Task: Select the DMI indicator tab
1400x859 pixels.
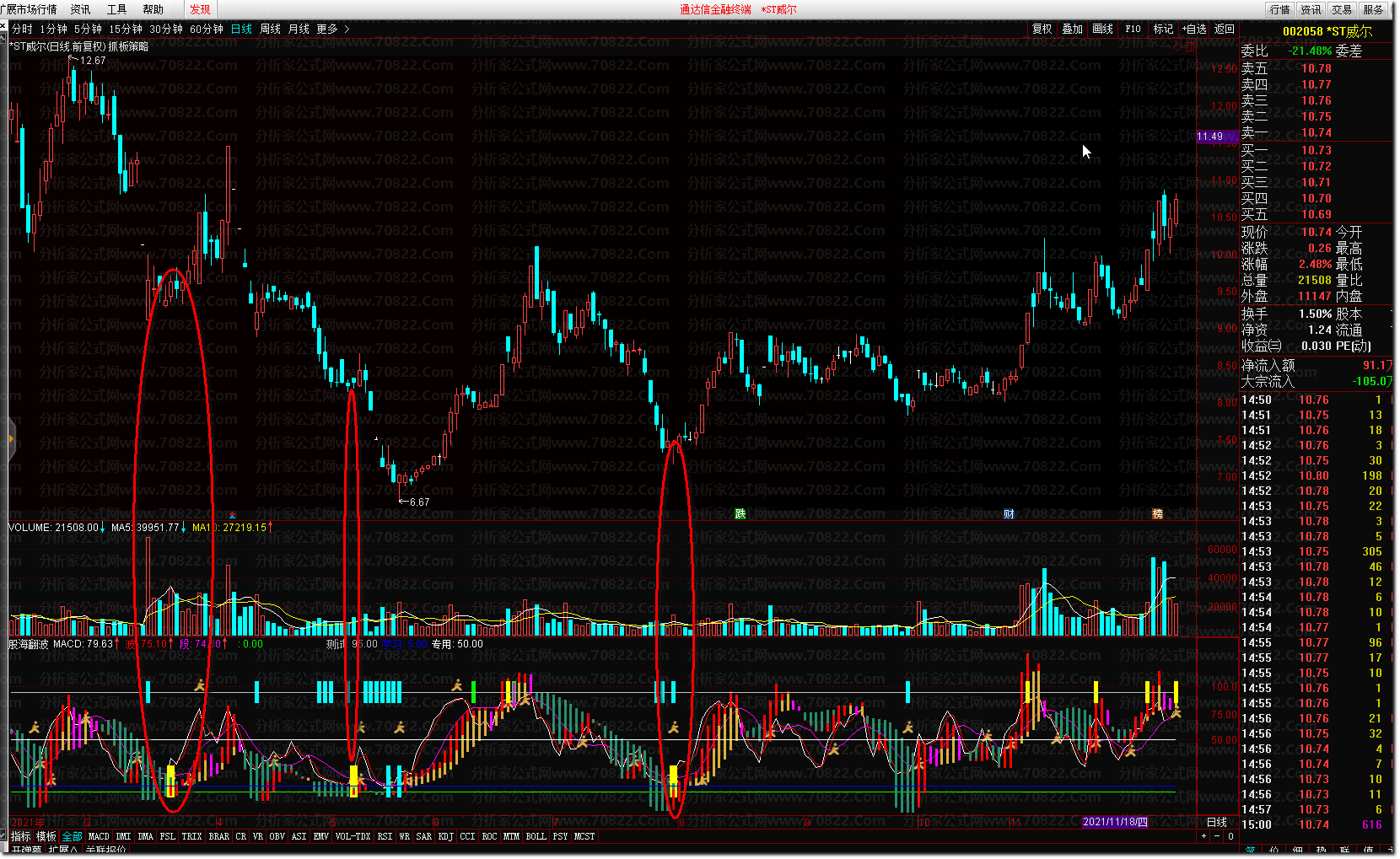Action: click(x=124, y=836)
